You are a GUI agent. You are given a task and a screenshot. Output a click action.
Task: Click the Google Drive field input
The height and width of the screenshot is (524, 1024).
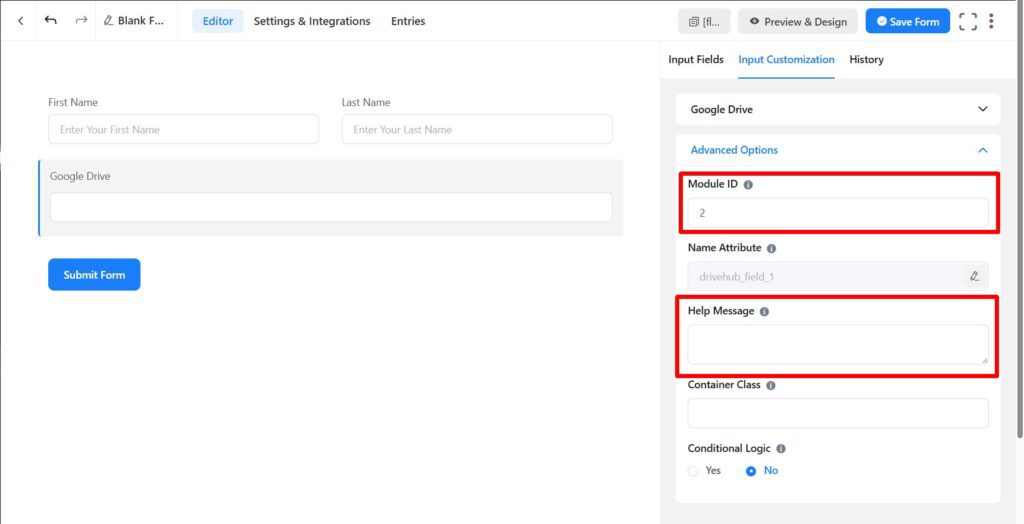330,207
